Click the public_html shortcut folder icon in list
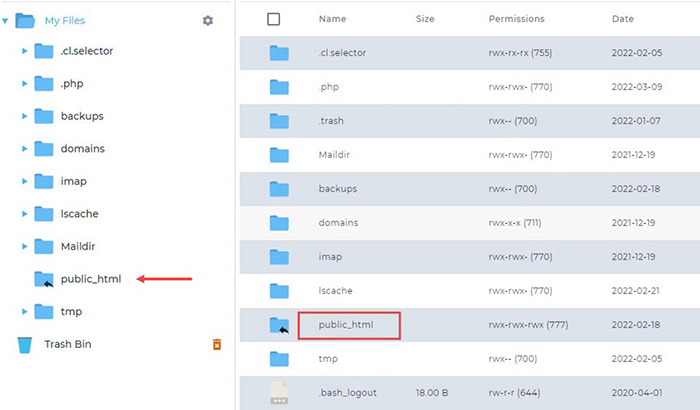The image size is (700, 410). pyautogui.click(x=279, y=325)
